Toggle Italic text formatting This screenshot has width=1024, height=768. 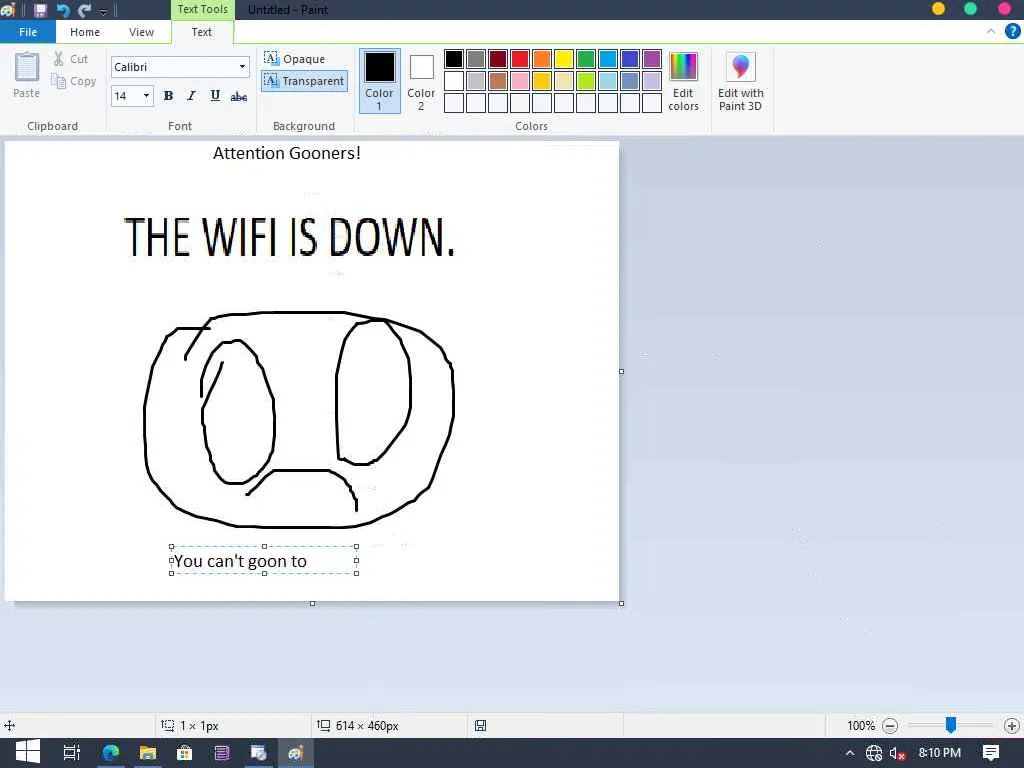(191, 96)
